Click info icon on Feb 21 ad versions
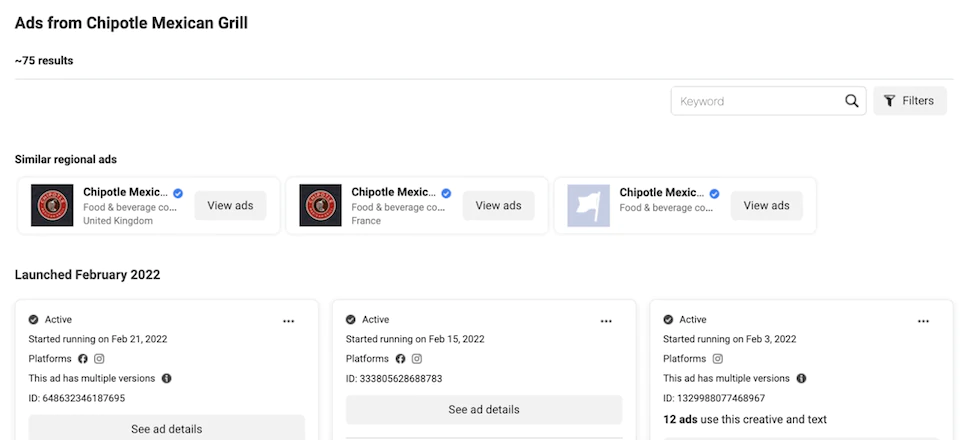 click(x=166, y=379)
